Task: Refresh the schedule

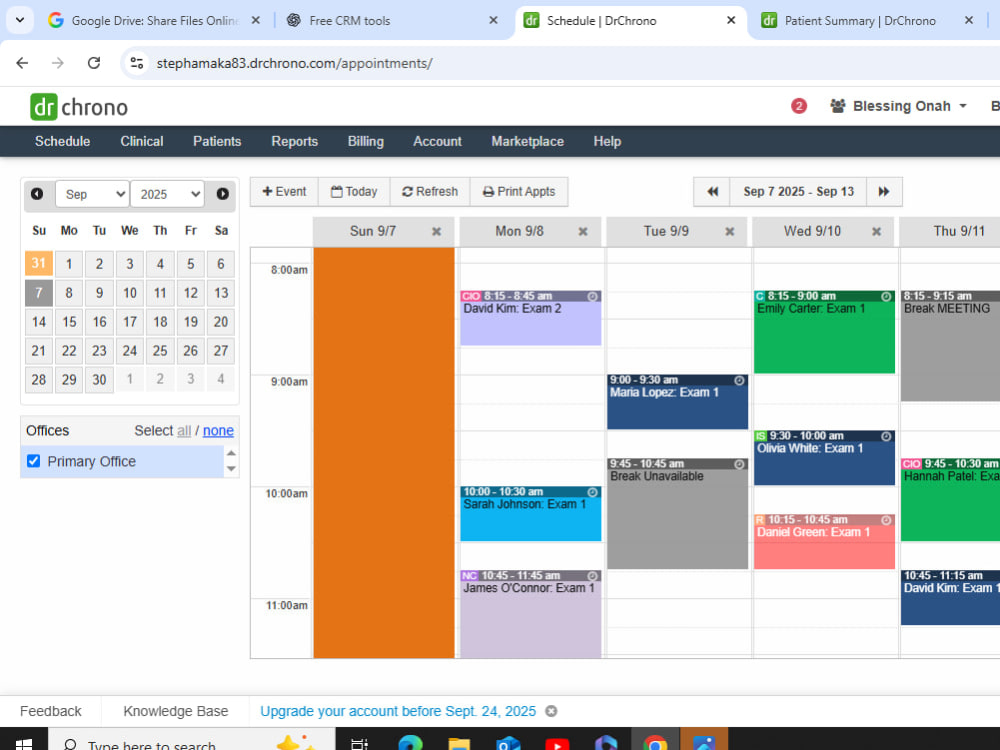Action: 430,191
